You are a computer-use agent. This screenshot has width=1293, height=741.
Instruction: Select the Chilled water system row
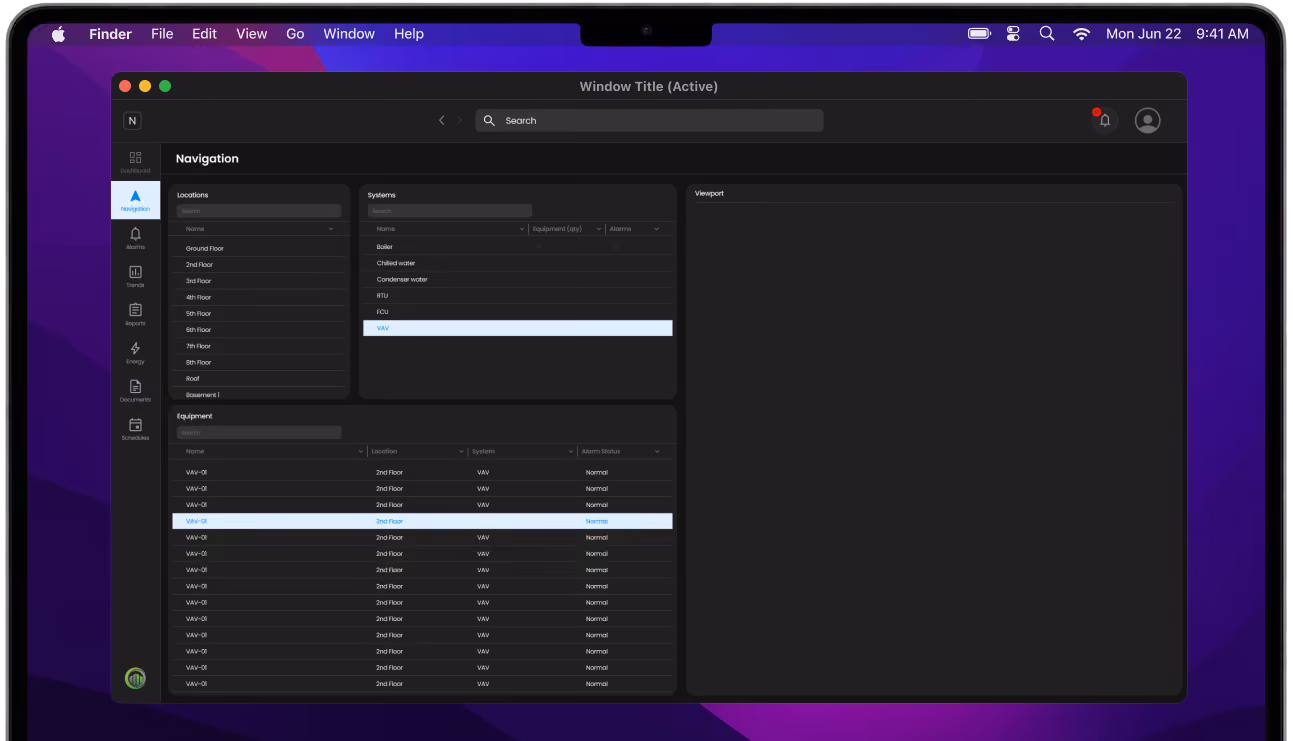pos(518,263)
